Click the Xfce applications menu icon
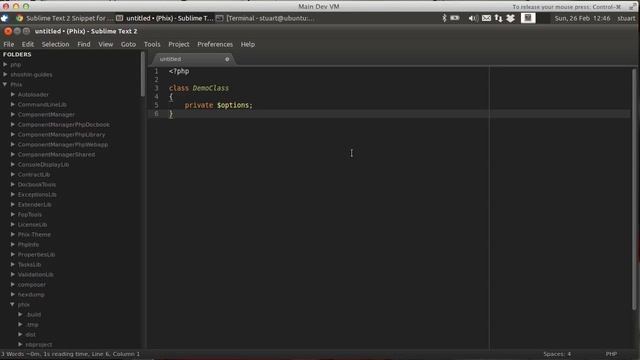 pyautogui.click(x=4, y=18)
